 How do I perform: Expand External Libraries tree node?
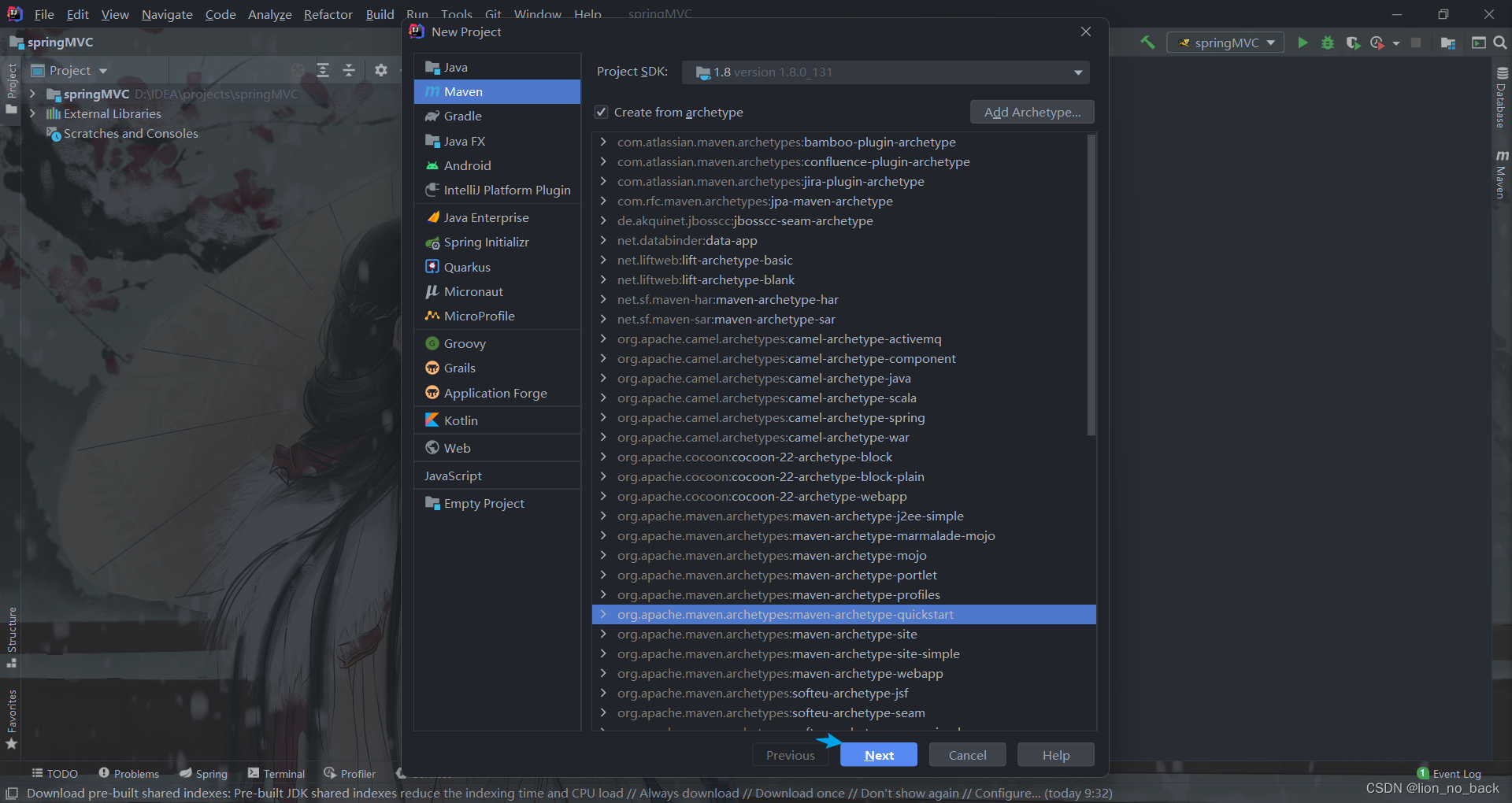(32, 113)
